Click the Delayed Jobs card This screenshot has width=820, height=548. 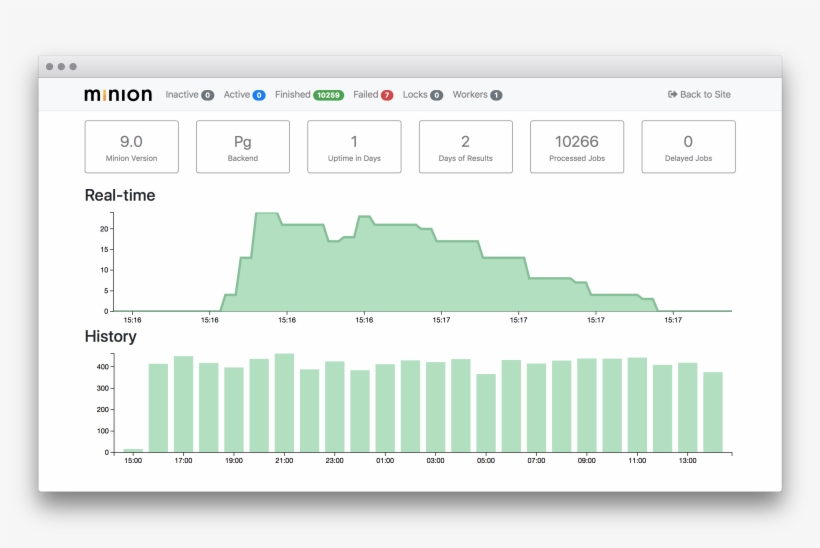(688, 147)
